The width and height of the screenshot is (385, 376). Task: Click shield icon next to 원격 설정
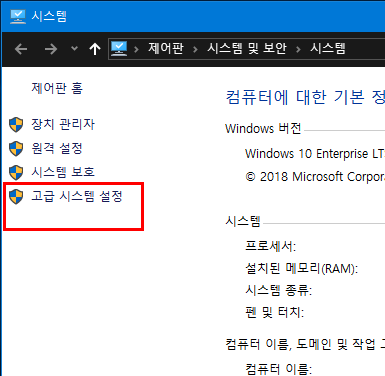tap(16, 149)
